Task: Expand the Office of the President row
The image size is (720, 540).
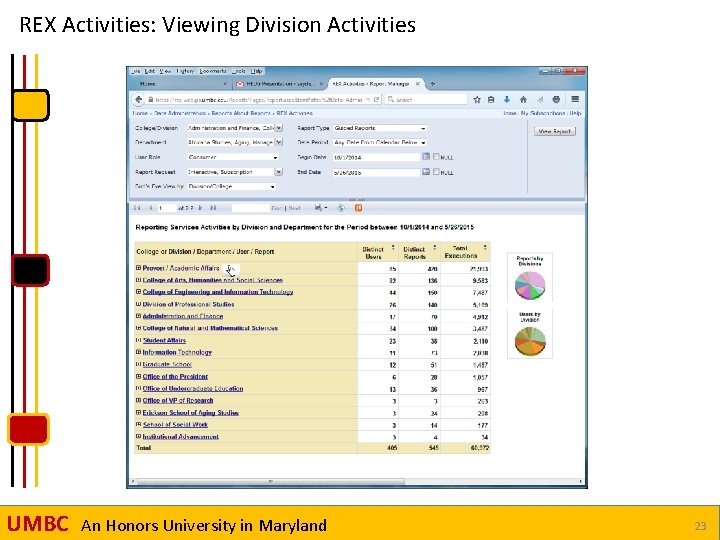Action: pos(138,376)
